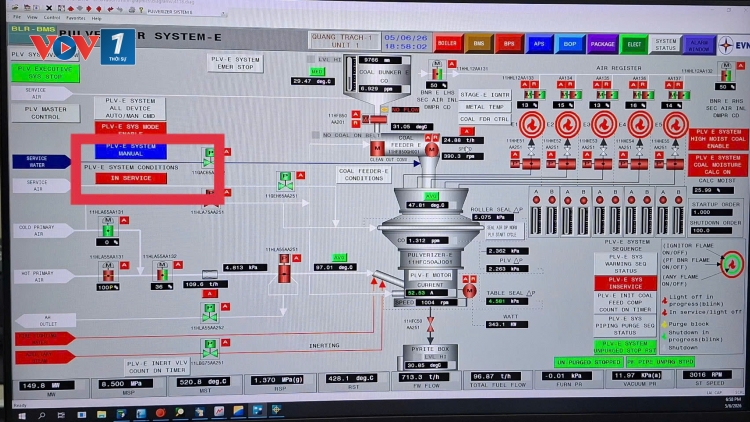
Task: Select pyrite valve 11HFC50 AA251
Action: (430, 325)
